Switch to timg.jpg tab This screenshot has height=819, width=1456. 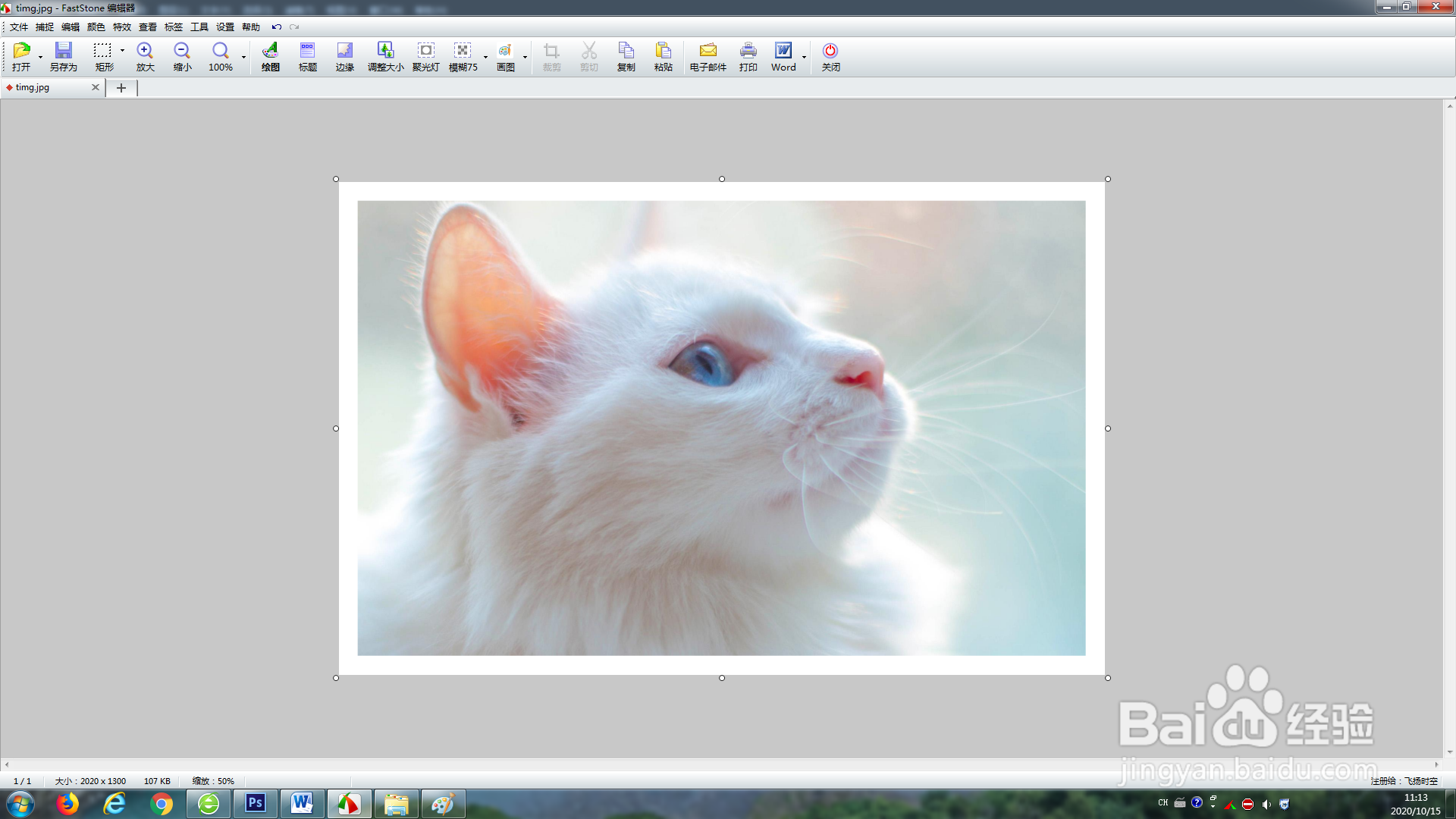pyautogui.click(x=33, y=88)
